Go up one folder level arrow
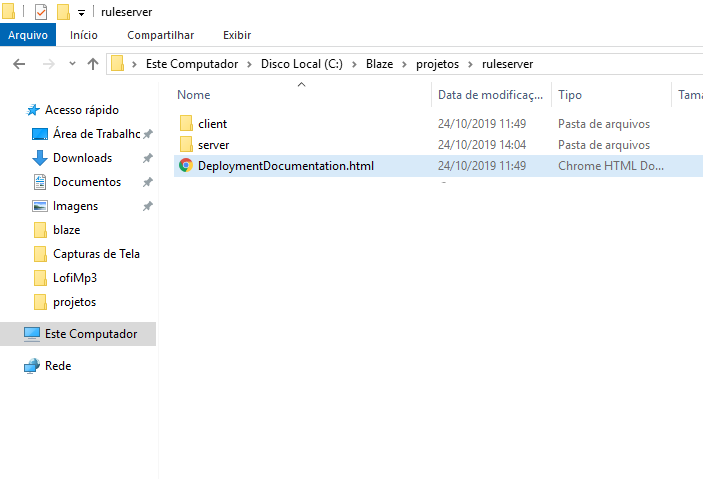The image size is (703, 479). click(93, 64)
